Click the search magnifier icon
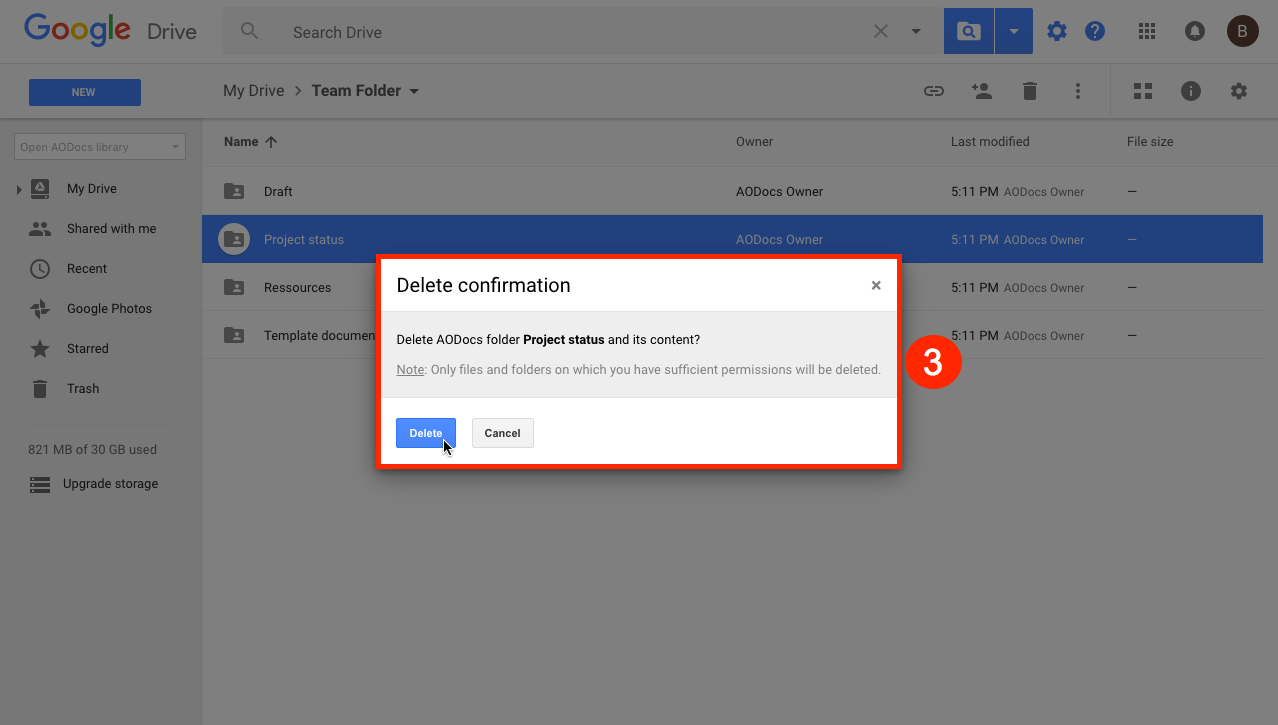Image resolution: width=1278 pixels, height=725 pixels. click(250, 32)
